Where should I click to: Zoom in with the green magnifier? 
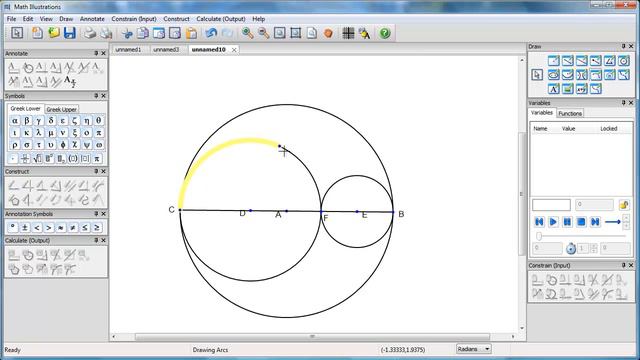(x=247, y=33)
